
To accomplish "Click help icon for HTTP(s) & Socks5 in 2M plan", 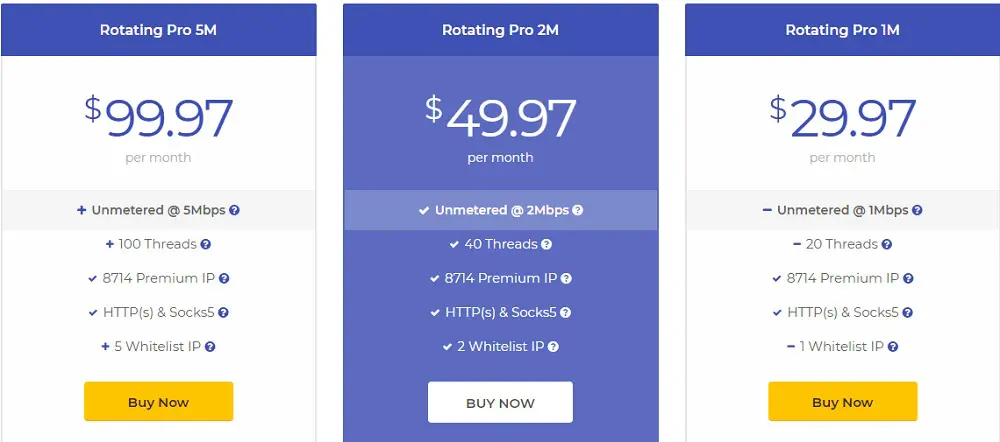I will [566, 313].
